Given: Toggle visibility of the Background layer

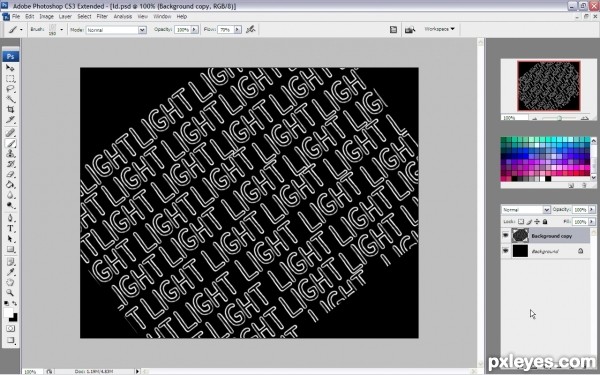Looking at the screenshot, I should pos(505,251).
